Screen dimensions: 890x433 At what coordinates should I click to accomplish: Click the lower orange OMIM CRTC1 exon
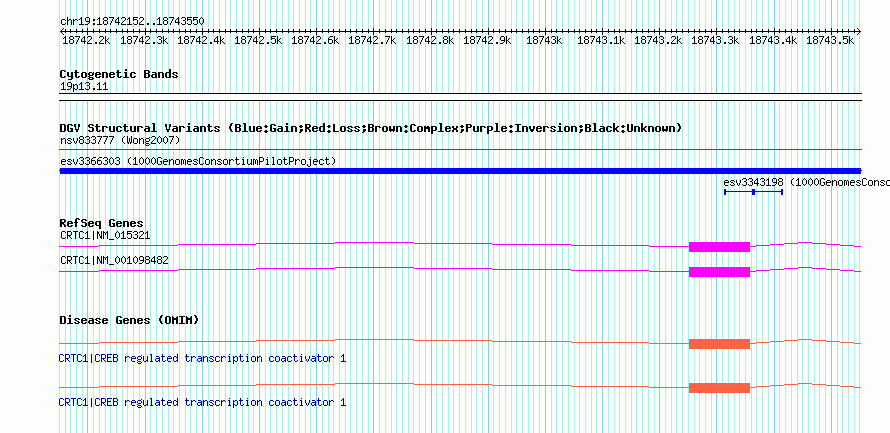(719, 388)
